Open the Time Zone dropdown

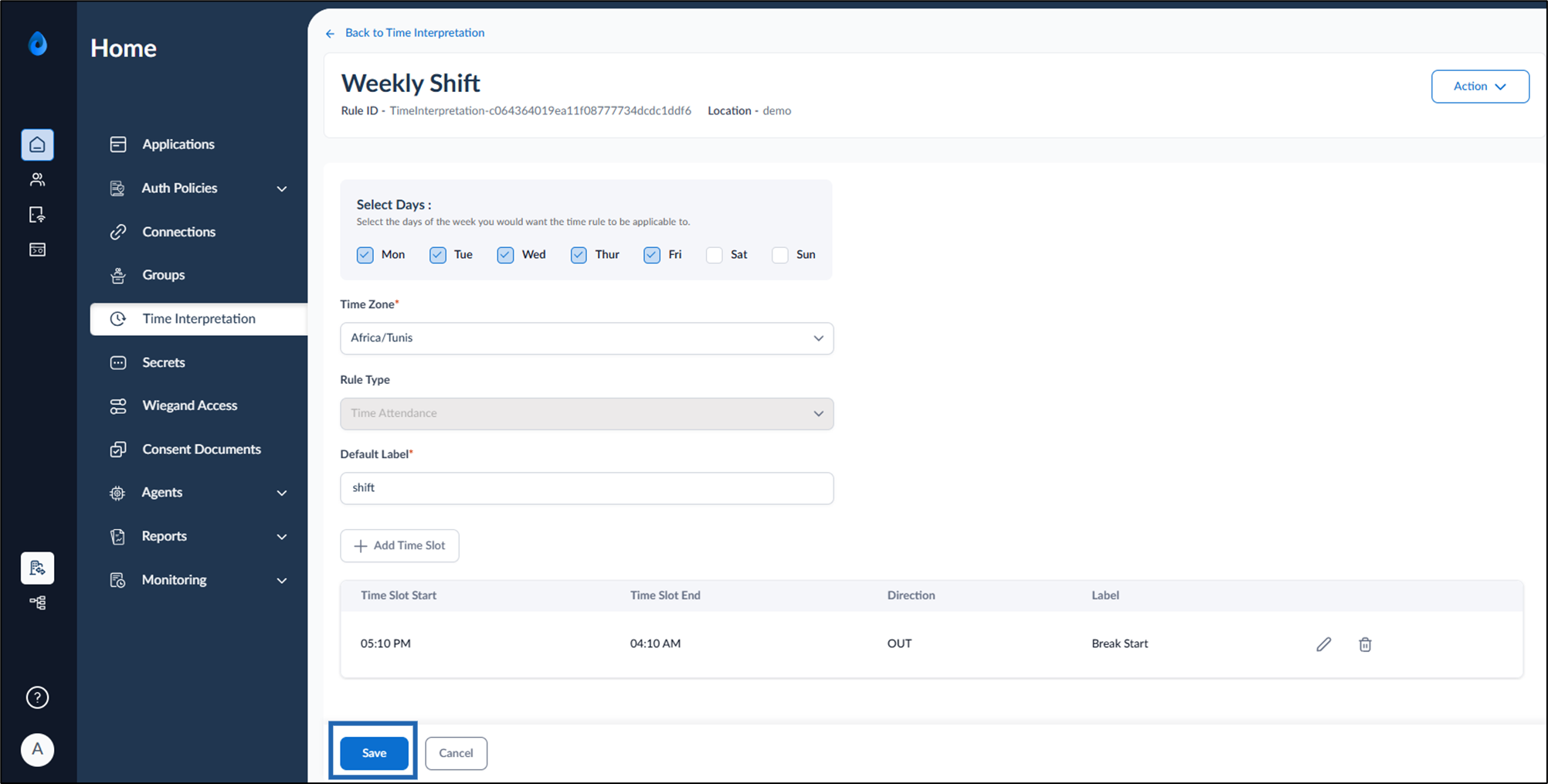(x=586, y=338)
